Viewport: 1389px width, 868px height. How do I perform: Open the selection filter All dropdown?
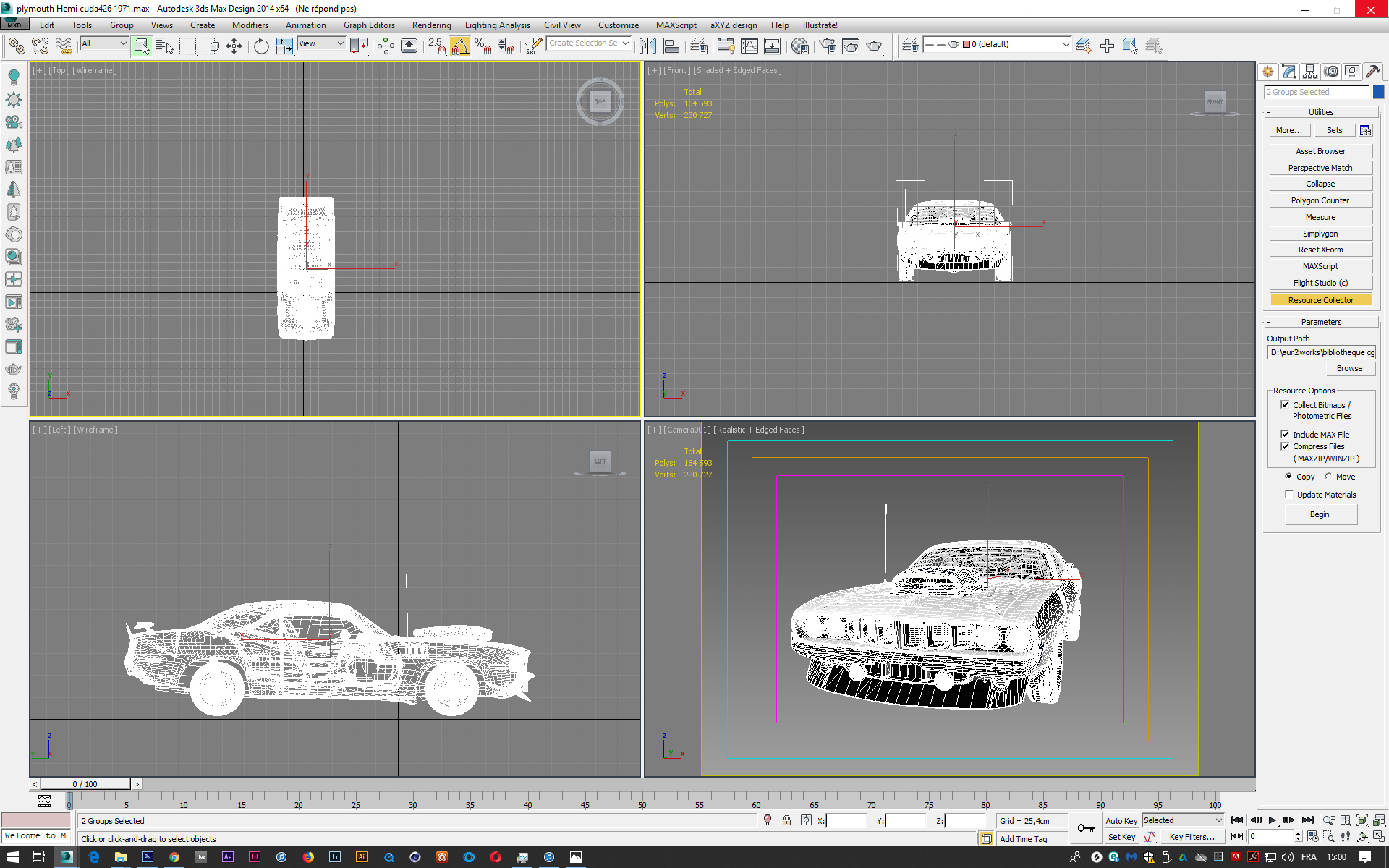click(x=104, y=43)
